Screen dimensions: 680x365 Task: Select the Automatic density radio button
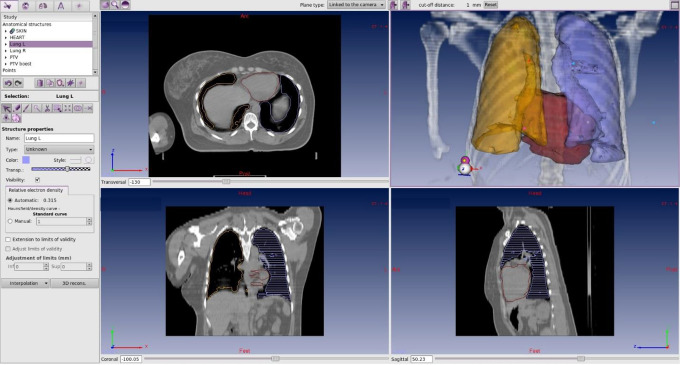[x=10, y=200]
